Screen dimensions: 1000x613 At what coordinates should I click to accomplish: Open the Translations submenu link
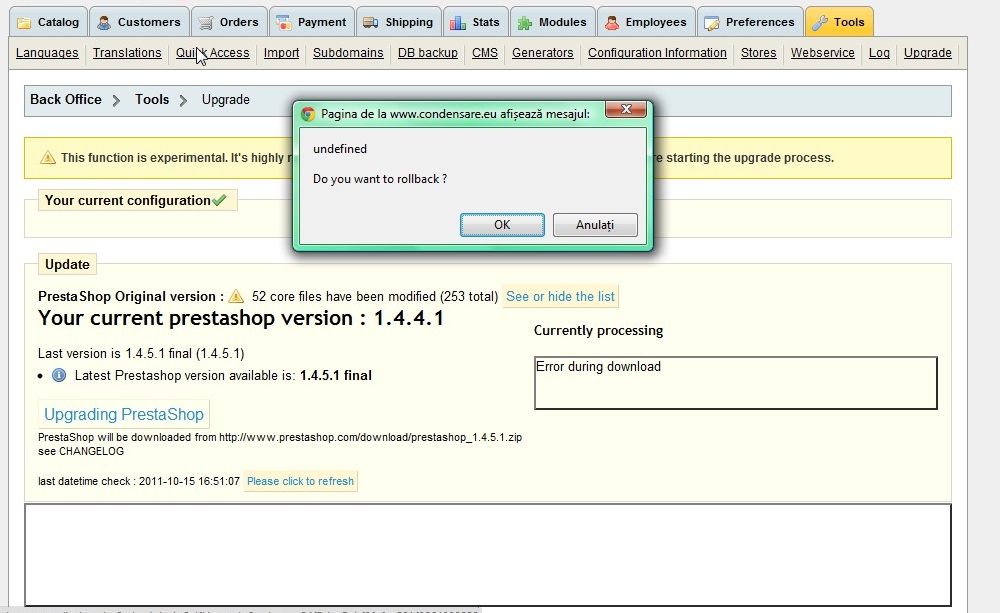coord(127,53)
